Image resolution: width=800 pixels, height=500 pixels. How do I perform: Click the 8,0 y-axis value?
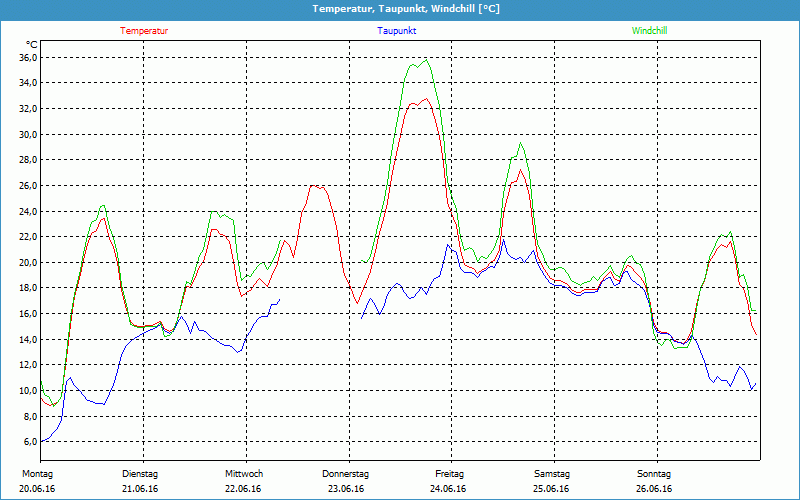pyautogui.click(x=31, y=416)
